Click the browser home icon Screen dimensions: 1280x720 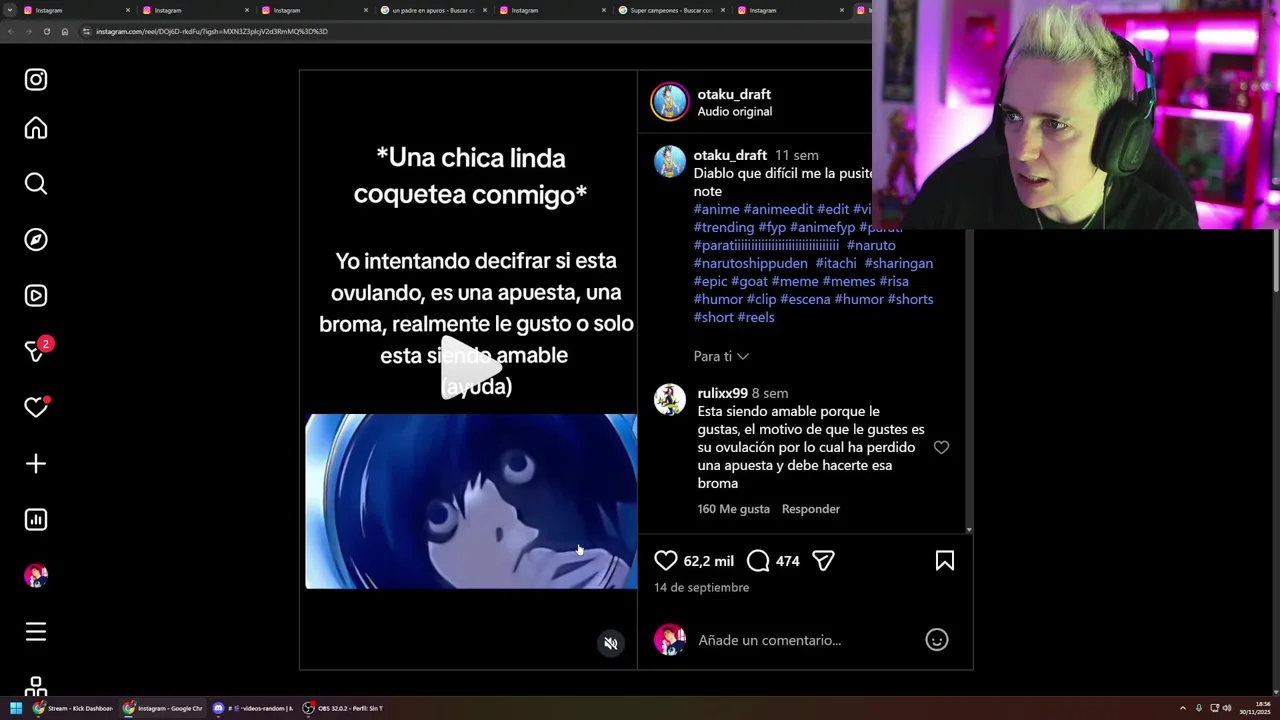65,31
